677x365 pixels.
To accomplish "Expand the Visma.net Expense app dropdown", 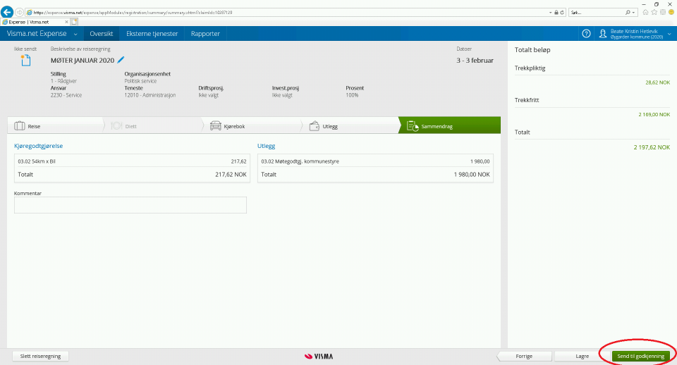I will coord(75,34).
